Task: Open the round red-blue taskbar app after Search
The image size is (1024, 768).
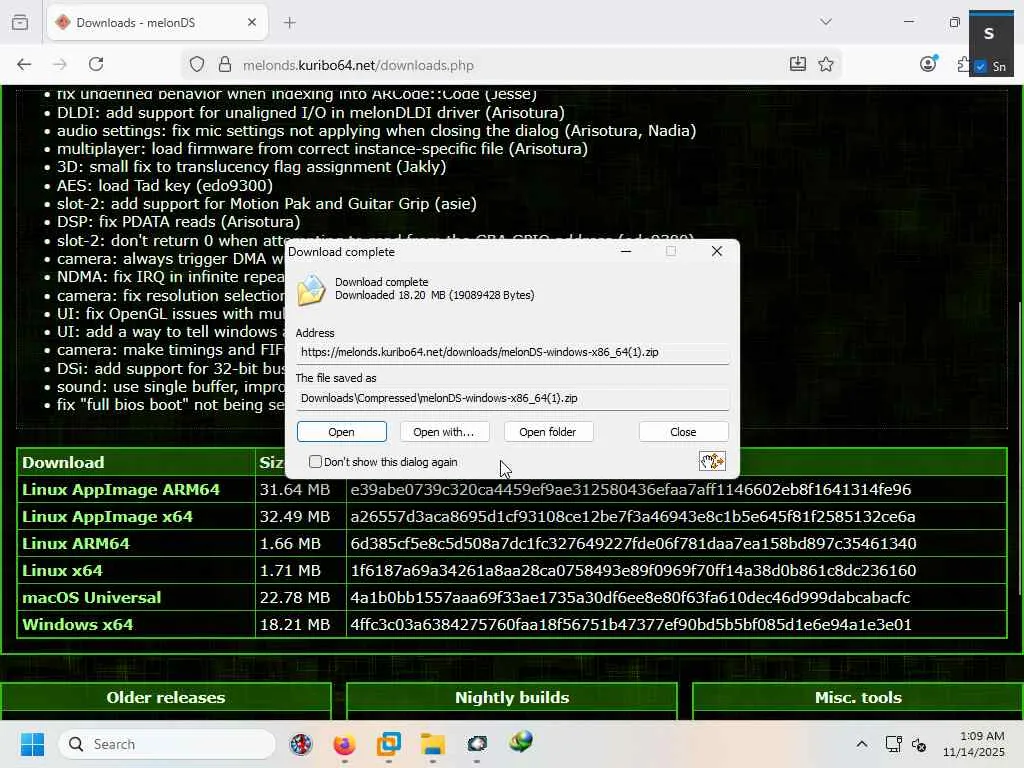Action: click(x=301, y=744)
